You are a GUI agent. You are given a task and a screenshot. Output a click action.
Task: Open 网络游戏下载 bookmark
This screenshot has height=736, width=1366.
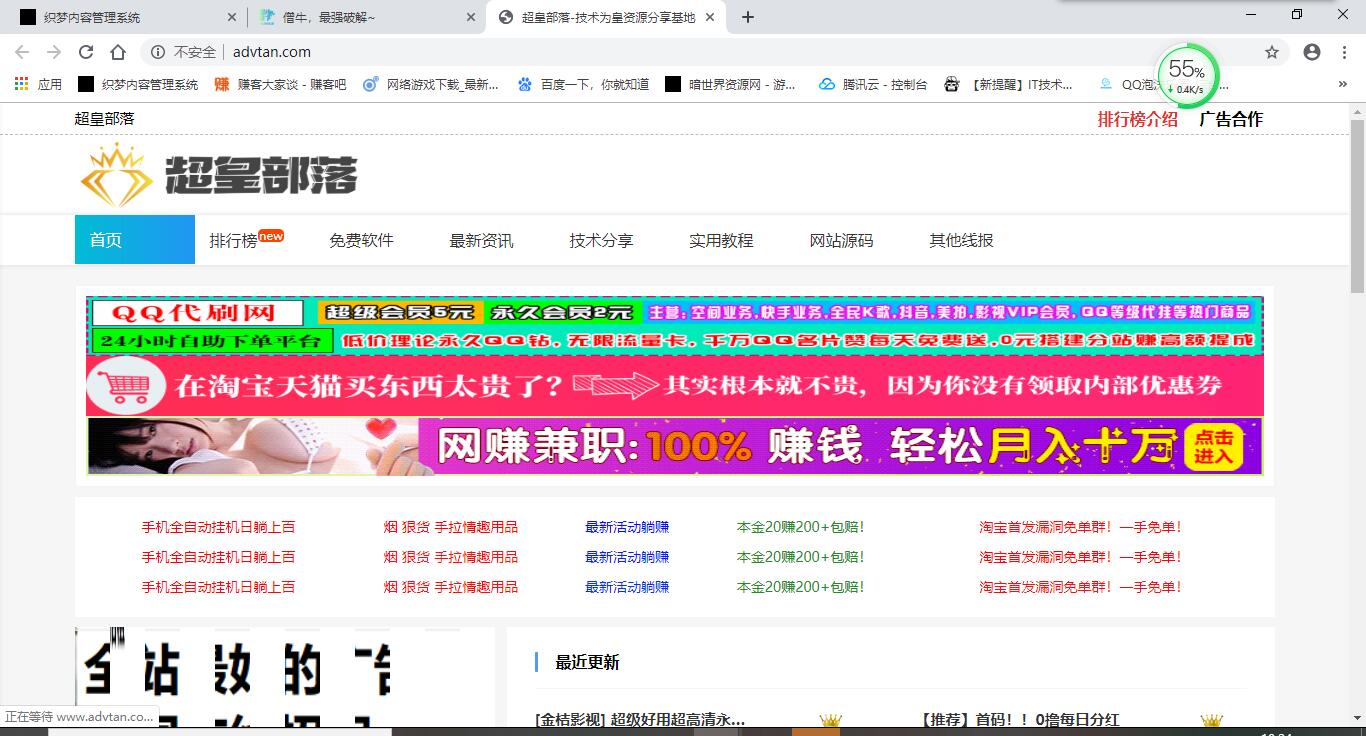point(431,85)
